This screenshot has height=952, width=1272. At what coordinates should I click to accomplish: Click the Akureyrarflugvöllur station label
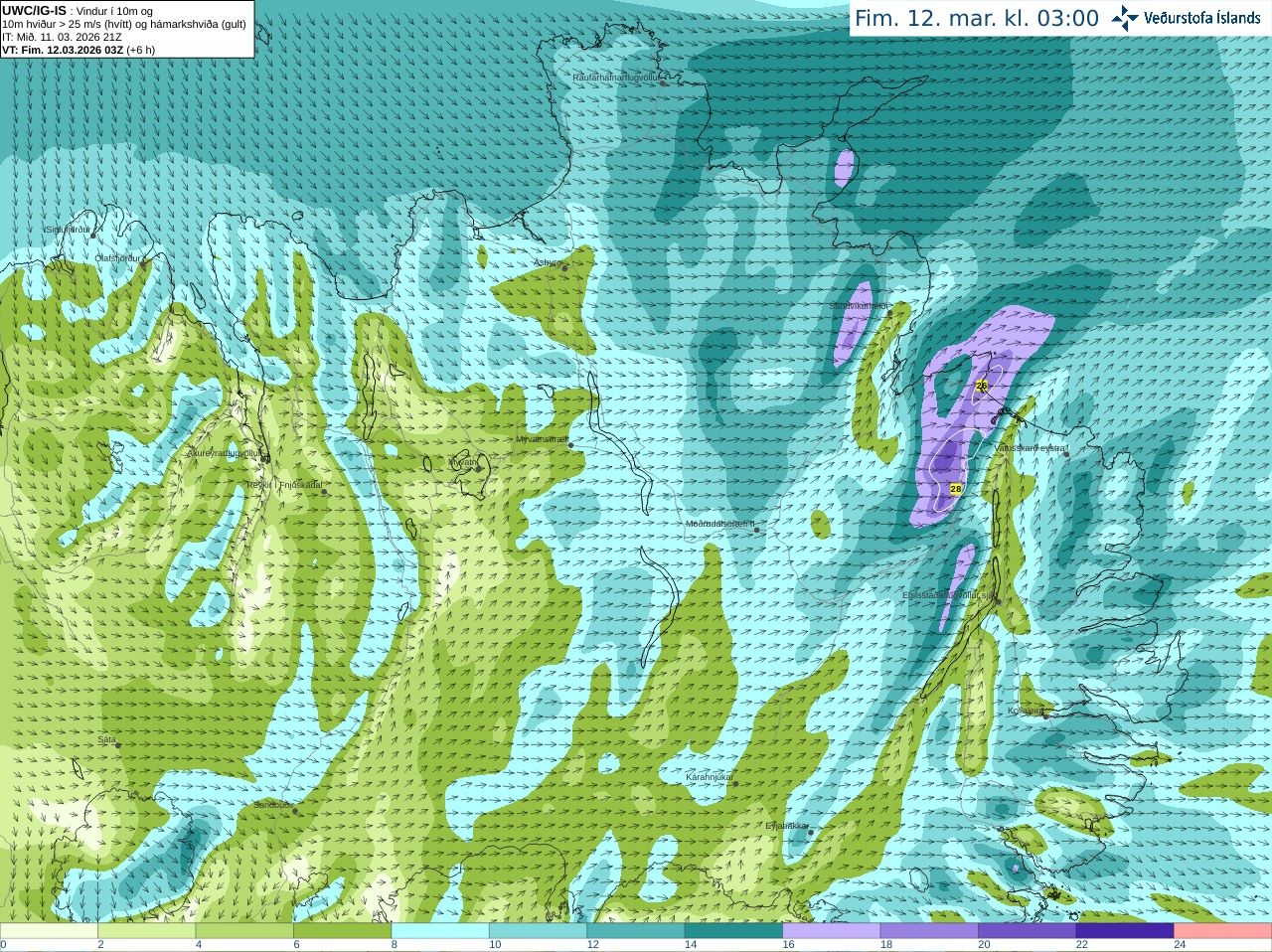tap(224, 453)
